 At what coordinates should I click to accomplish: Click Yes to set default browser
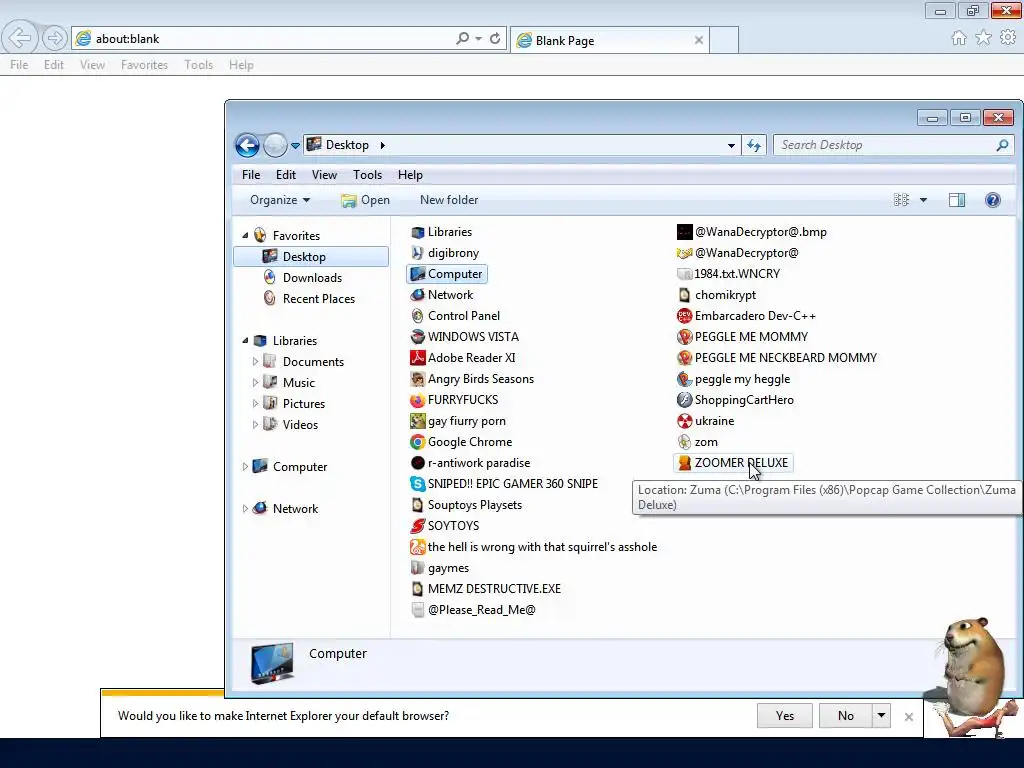(784, 716)
